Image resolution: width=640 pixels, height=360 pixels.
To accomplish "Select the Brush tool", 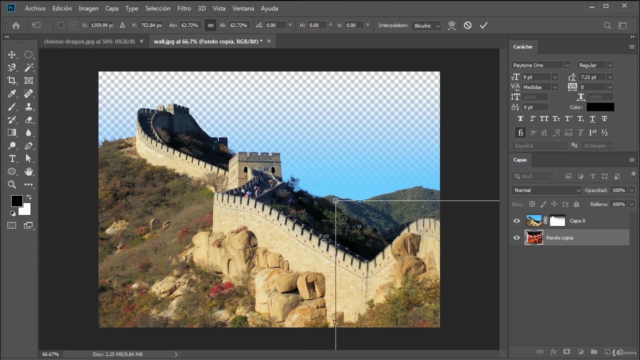I will click(x=12, y=107).
